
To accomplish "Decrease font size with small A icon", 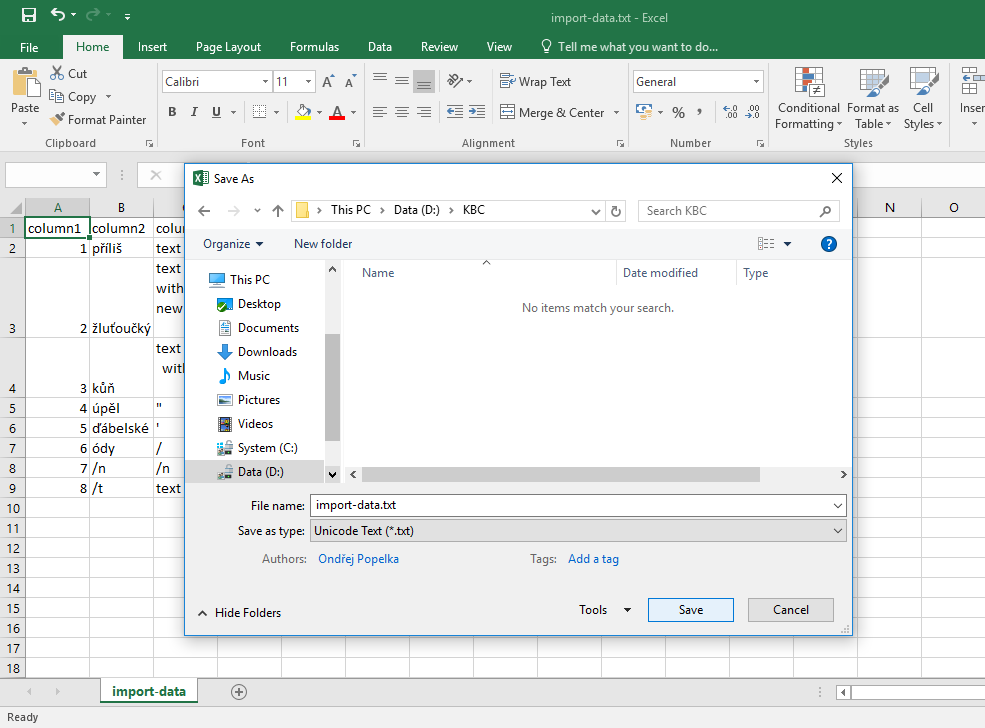I will click(x=350, y=82).
